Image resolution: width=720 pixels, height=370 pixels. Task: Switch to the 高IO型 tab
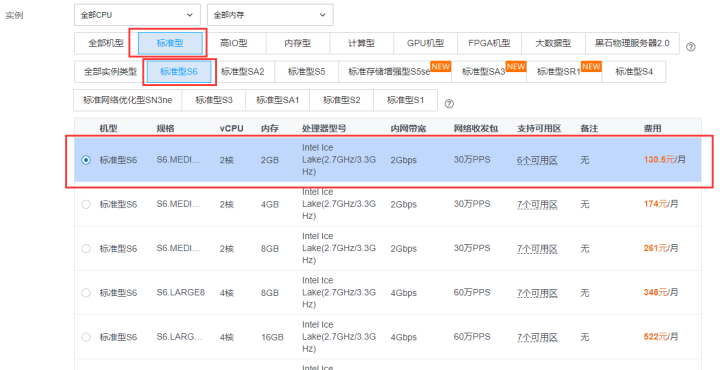click(234, 44)
